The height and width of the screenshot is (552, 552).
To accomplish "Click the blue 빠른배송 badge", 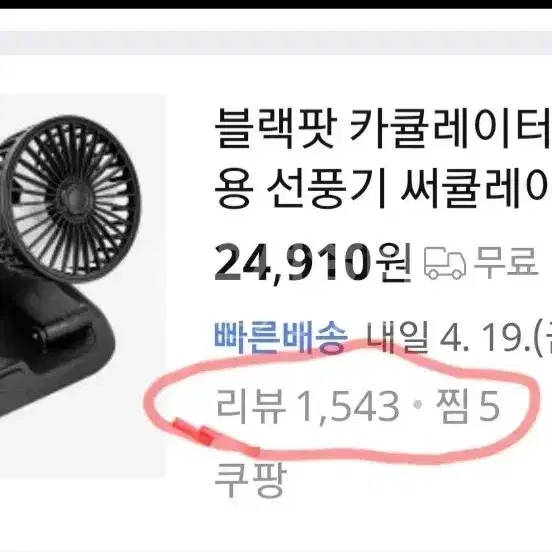I will click(281, 338).
